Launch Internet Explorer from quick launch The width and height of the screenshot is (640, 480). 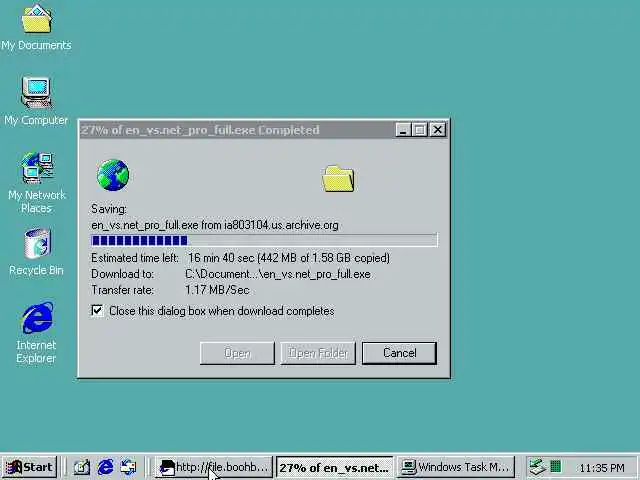coord(105,467)
